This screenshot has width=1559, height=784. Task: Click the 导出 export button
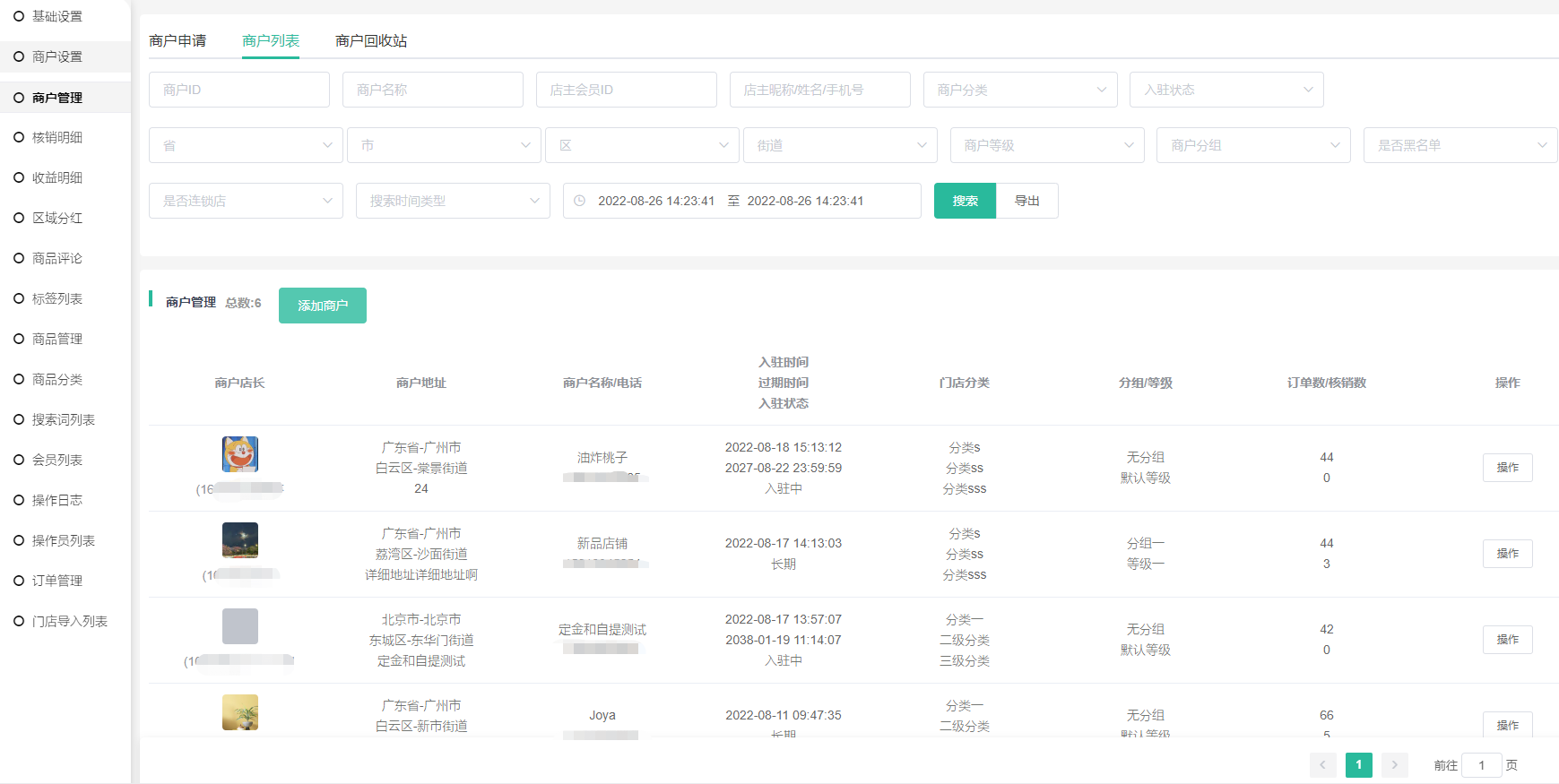click(1026, 201)
